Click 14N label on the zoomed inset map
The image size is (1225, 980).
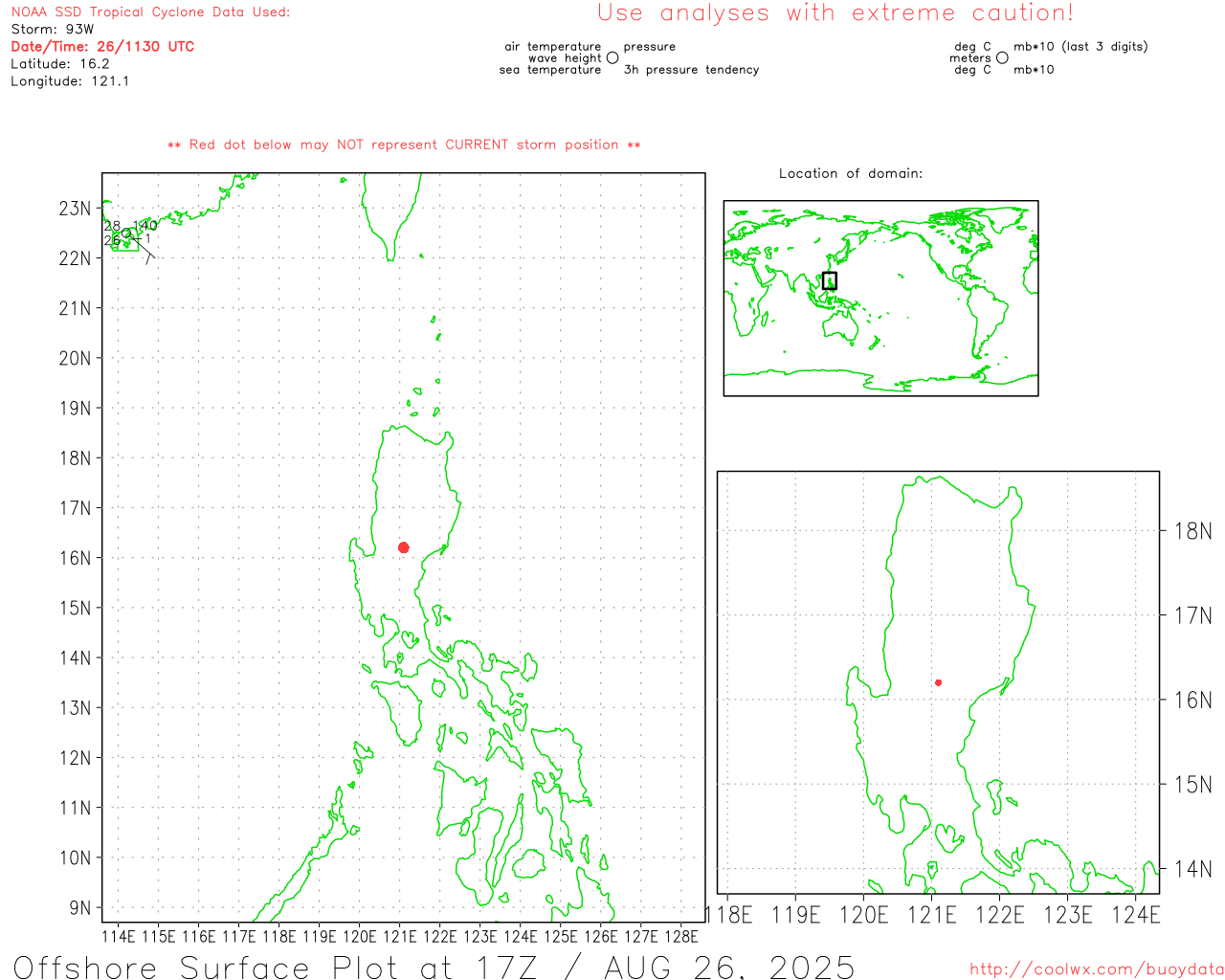(x=1193, y=869)
